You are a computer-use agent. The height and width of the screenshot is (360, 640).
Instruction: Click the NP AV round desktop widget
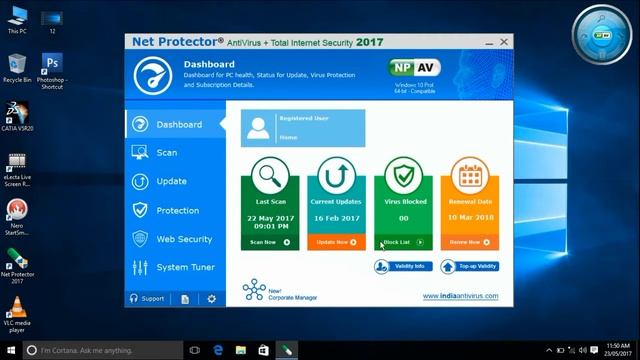tap(602, 35)
